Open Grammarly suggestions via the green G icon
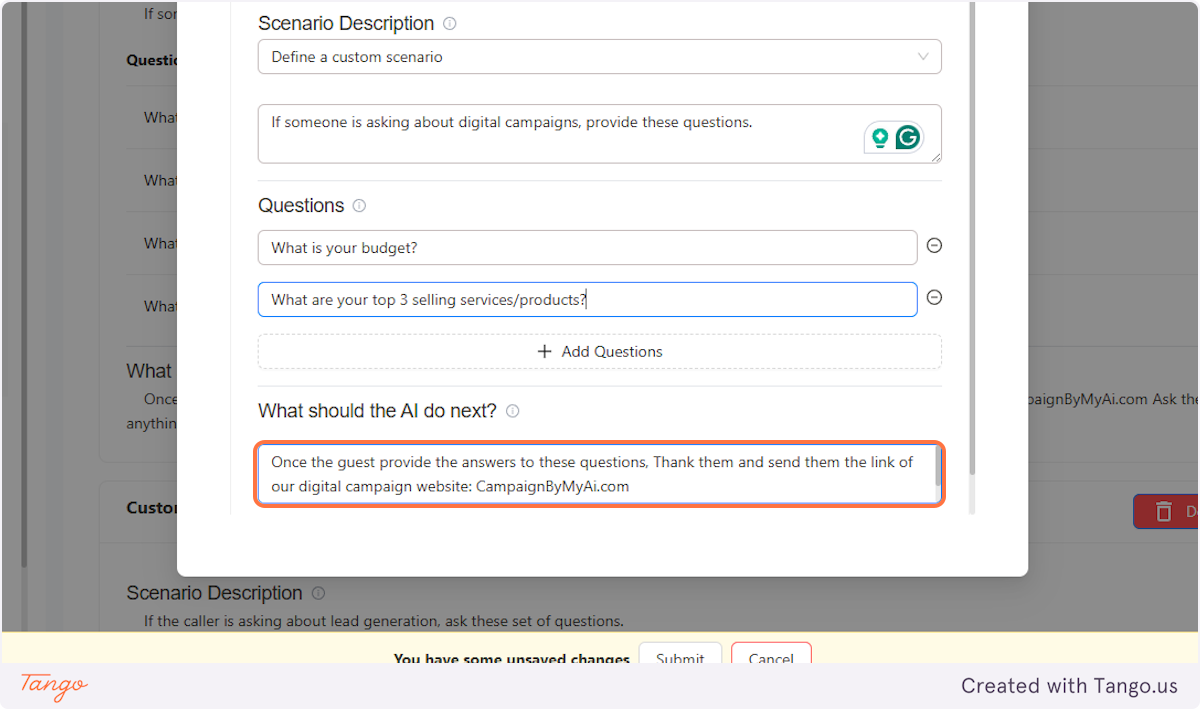The width and height of the screenshot is (1200, 709). point(906,137)
